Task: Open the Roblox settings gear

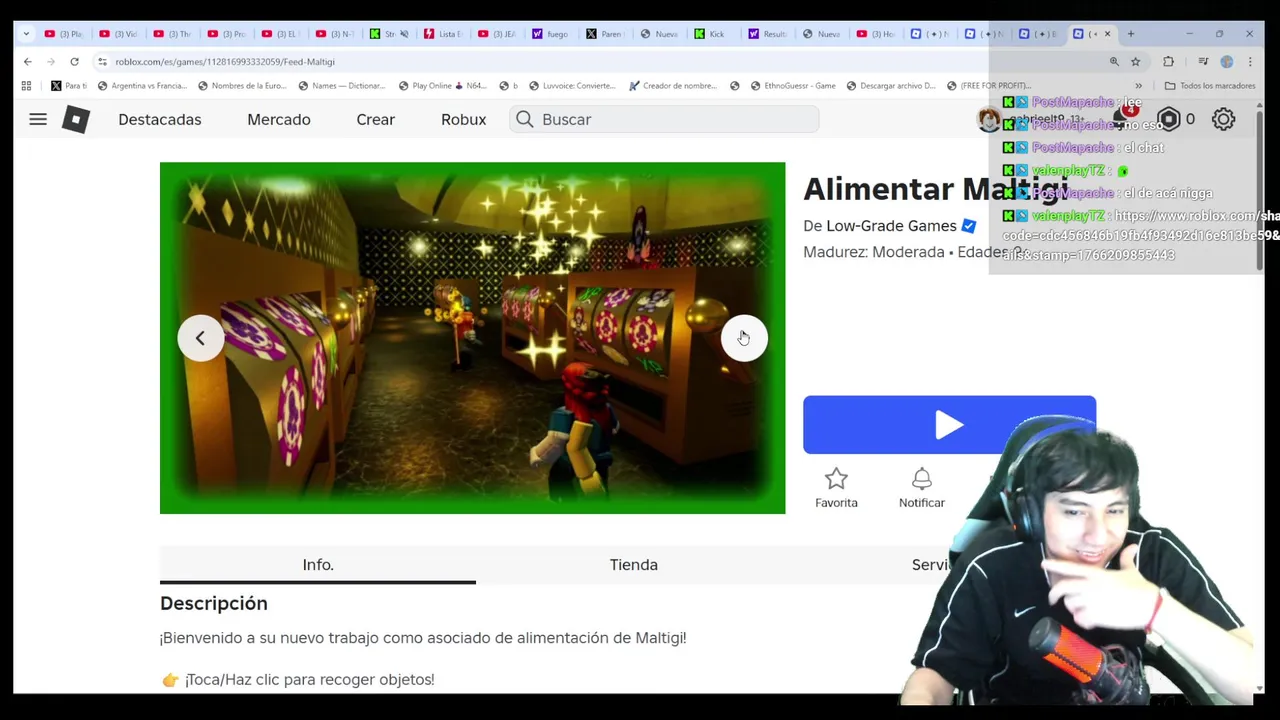Action: [x=1223, y=119]
